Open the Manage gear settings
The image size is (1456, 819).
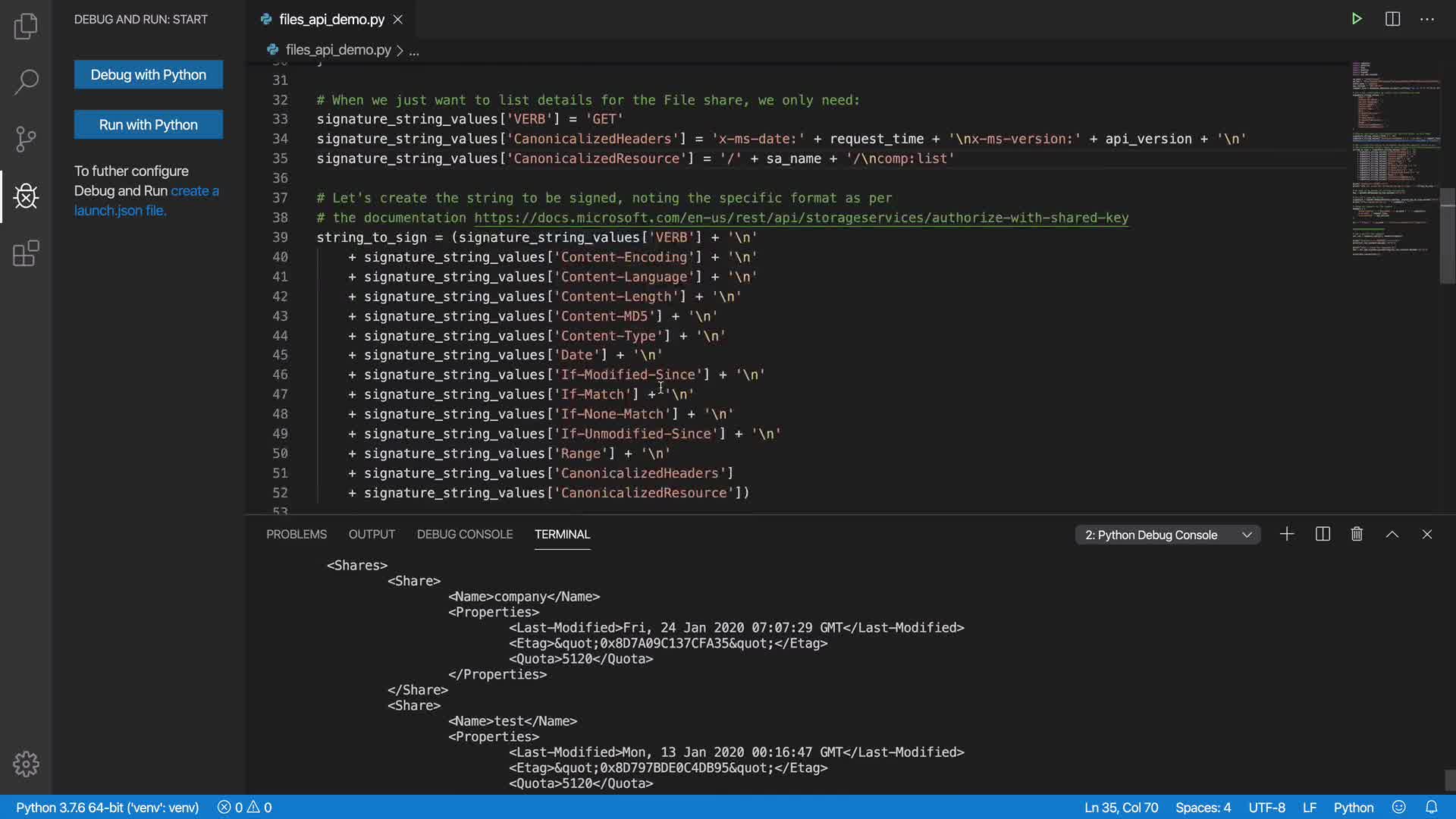26,764
